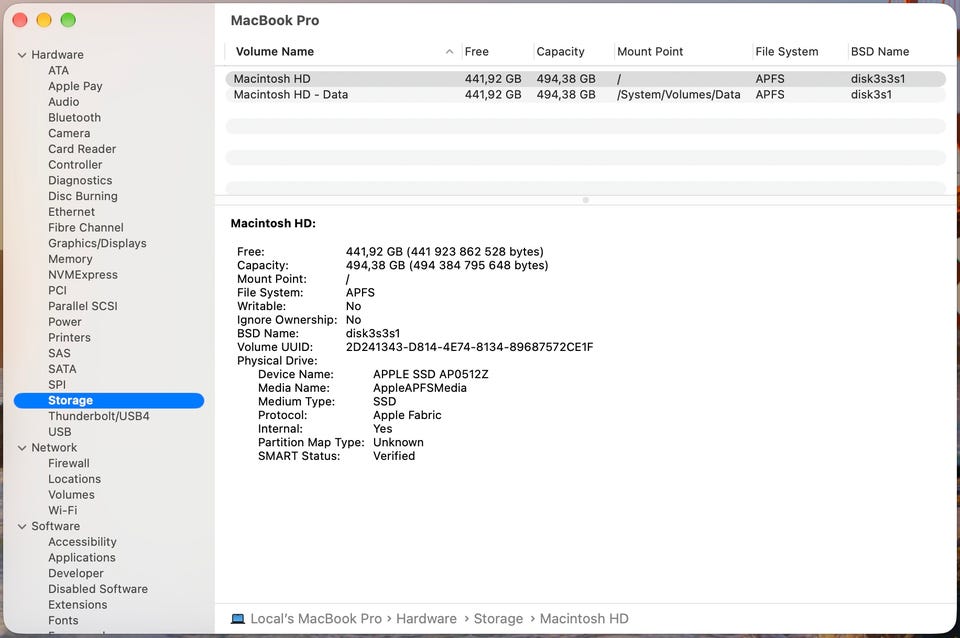Open Fonts under Software
Viewport: 960px width, 638px height.
tap(64, 621)
